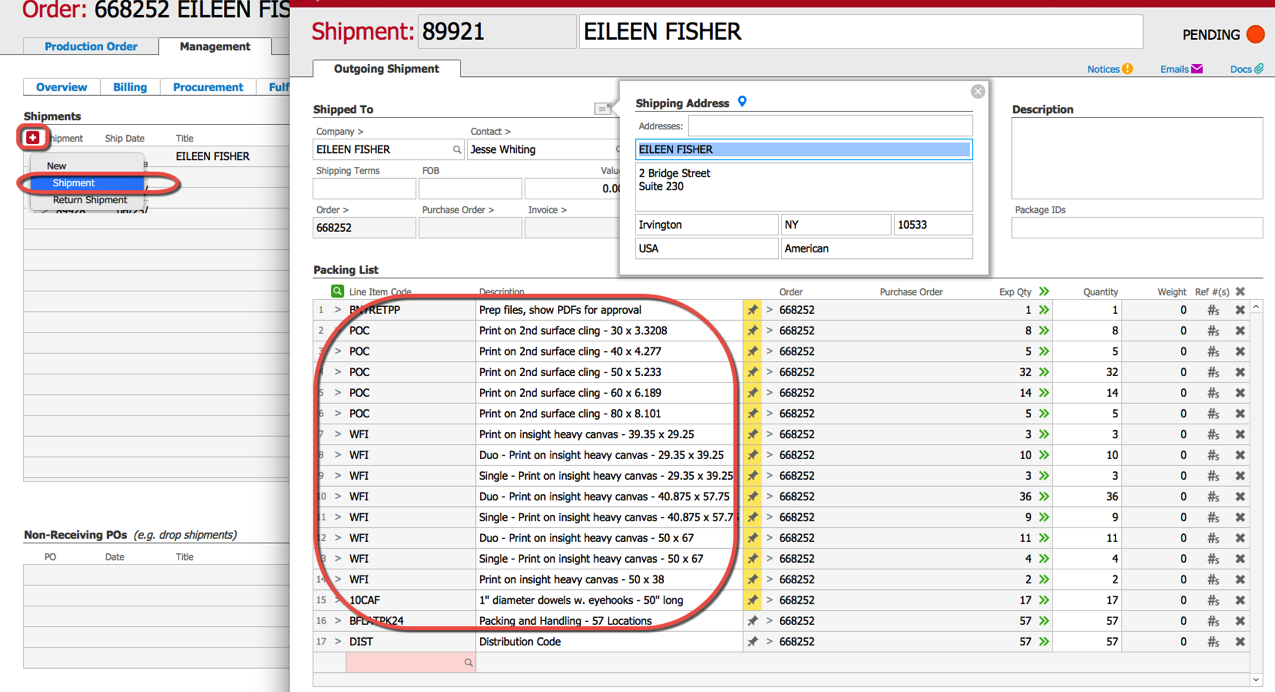The image size is (1275, 692).
Task: Click the state field NY
Action: tap(835, 225)
